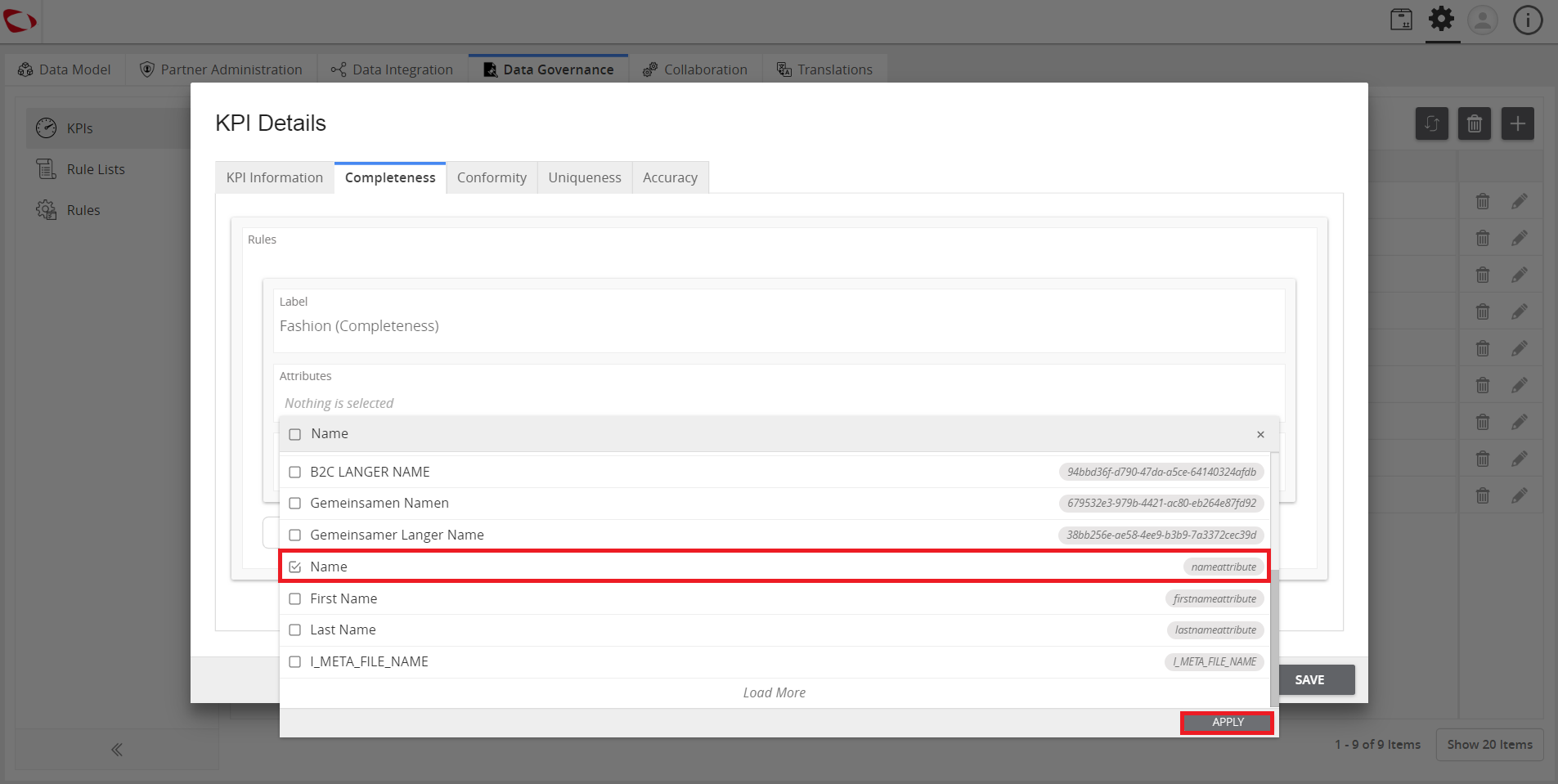Image resolution: width=1558 pixels, height=784 pixels.
Task: Check the I_META_FILE_NAME checkbox
Action: (x=295, y=661)
